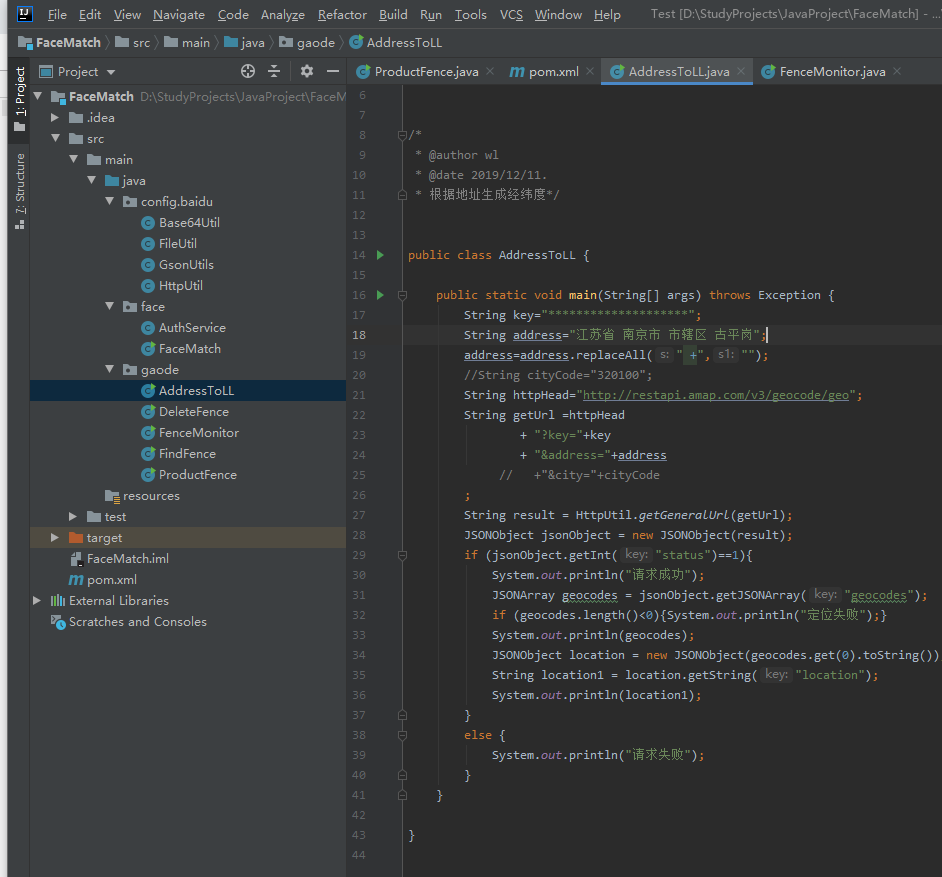The height and width of the screenshot is (877, 942).
Task: Fold the main method at line 16
Action: (403, 295)
